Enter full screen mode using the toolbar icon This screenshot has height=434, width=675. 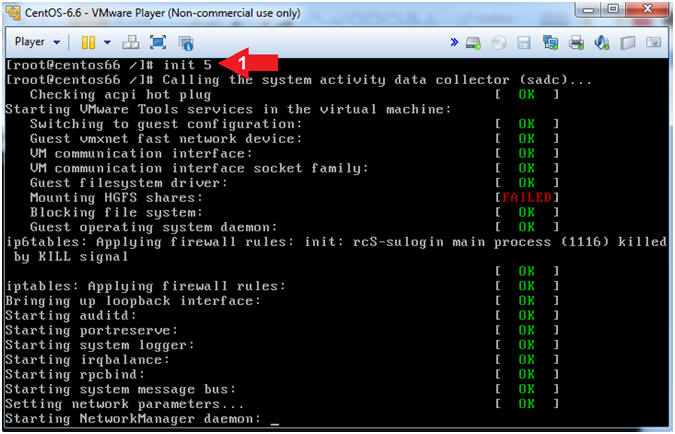(158, 42)
